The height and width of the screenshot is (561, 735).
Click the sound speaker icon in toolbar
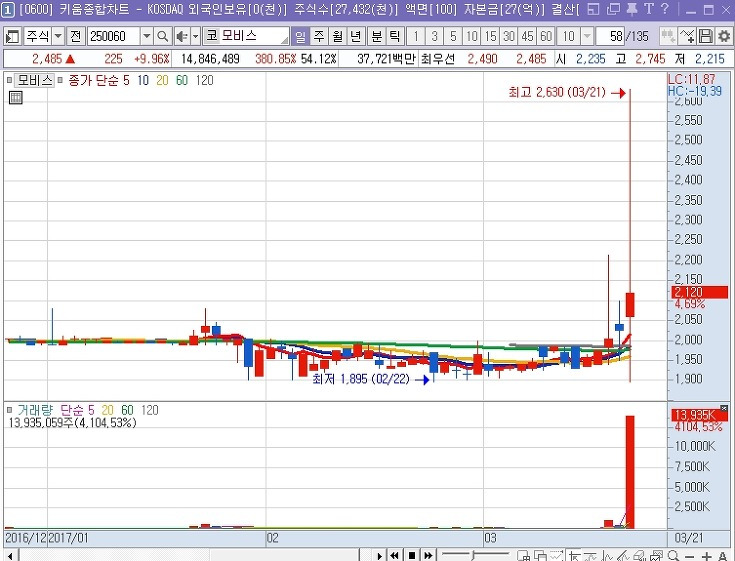[182, 36]
